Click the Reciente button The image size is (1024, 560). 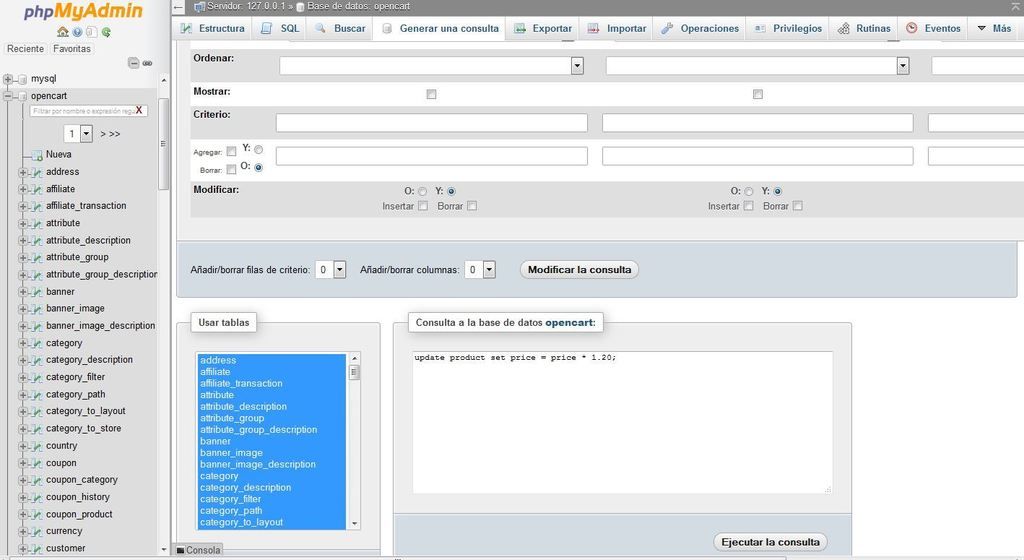point(25,49)
